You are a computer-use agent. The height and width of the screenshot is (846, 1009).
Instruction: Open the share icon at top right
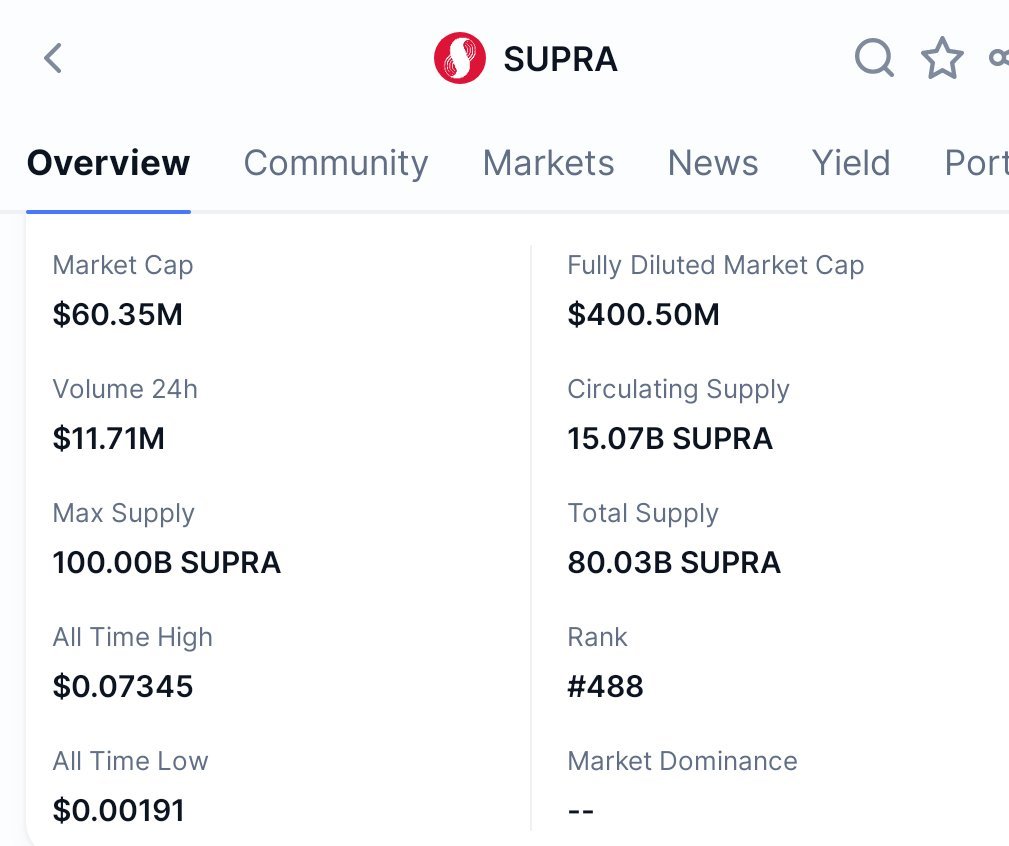point(999,58)
